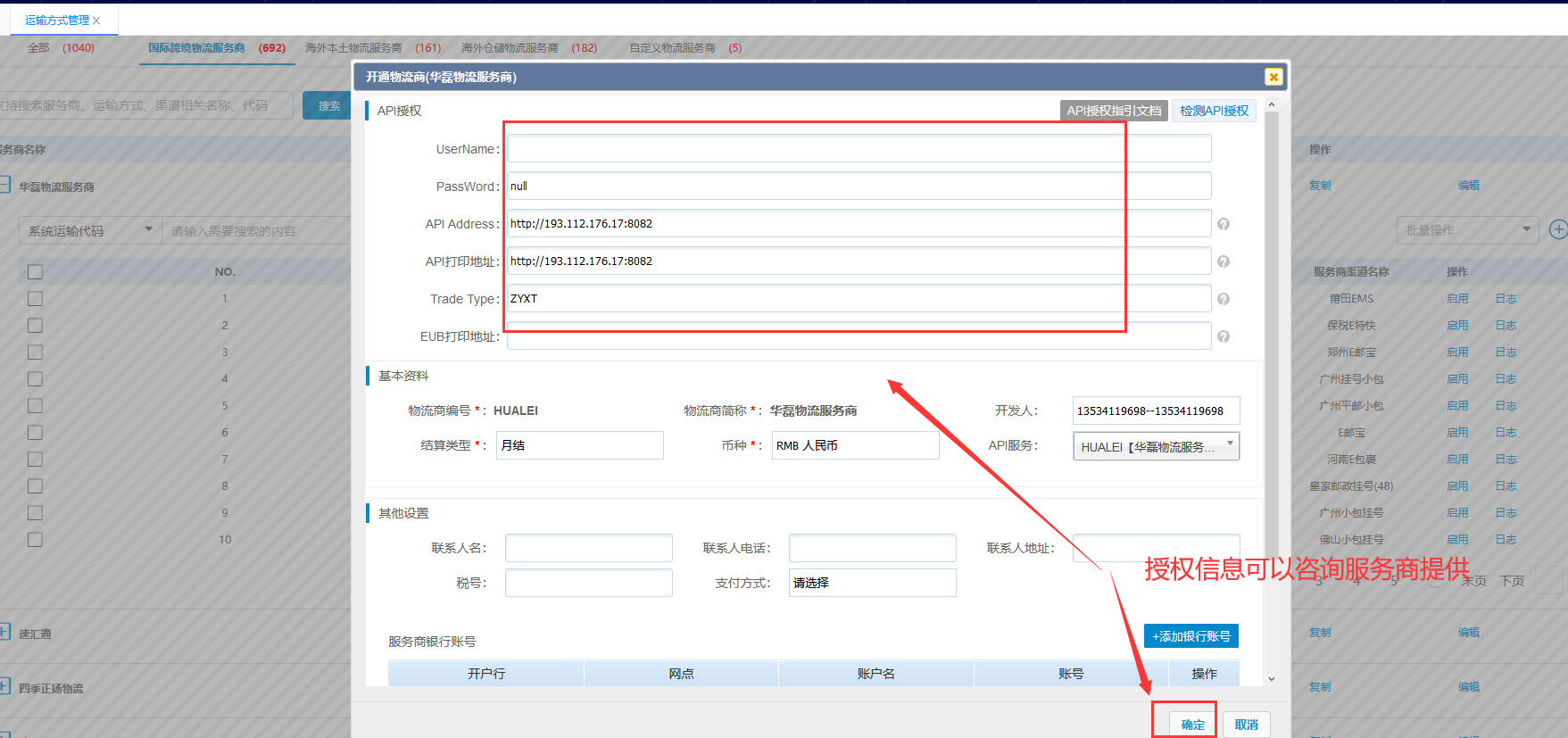Click help icon next to API打印地址 field

1224,261
